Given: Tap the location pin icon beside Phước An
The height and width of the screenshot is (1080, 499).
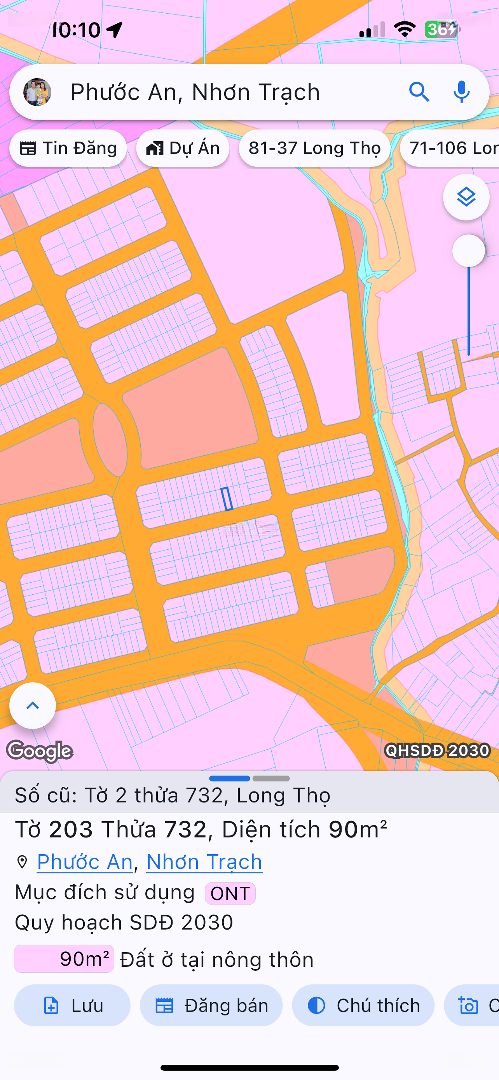Looking at the screenshot, I should pos(22,862).
